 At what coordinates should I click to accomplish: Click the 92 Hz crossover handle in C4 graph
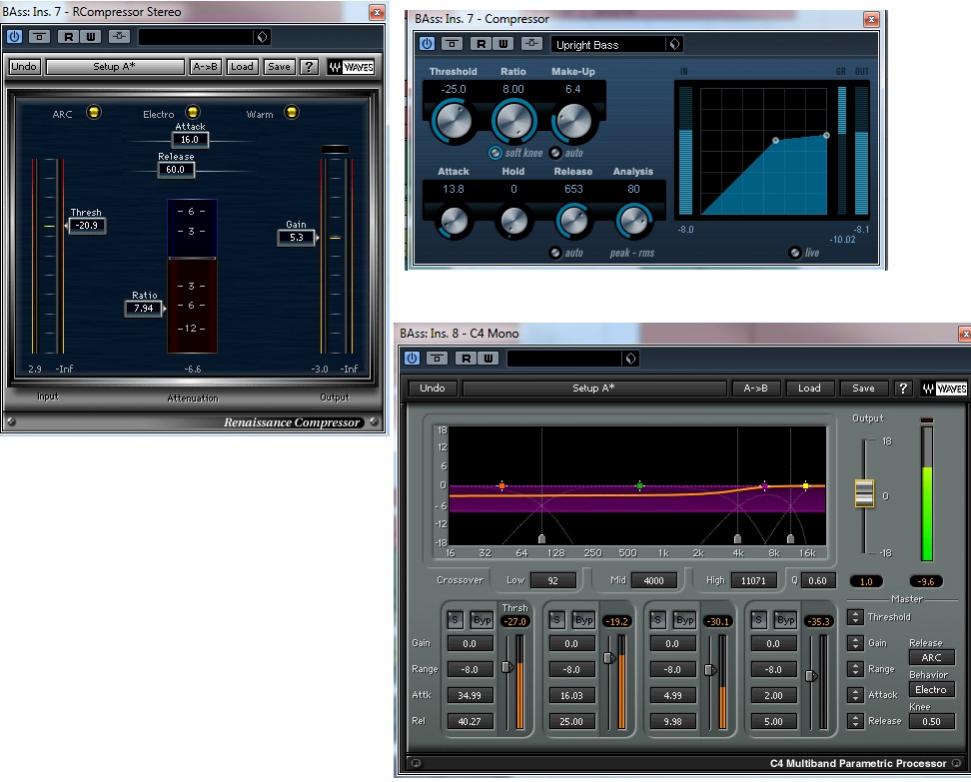pyautogui.click(x=542, y=539)
